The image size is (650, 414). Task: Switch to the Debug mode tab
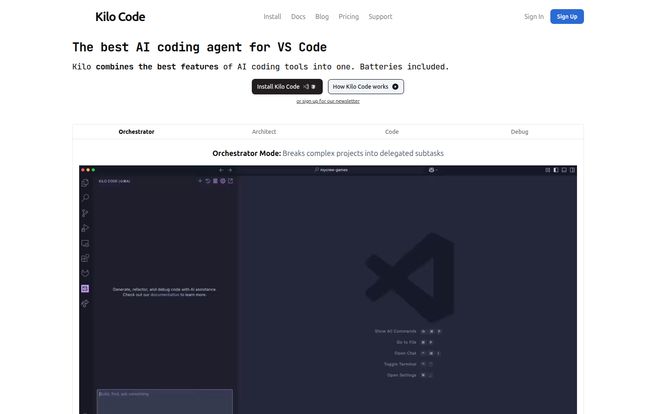519,132
